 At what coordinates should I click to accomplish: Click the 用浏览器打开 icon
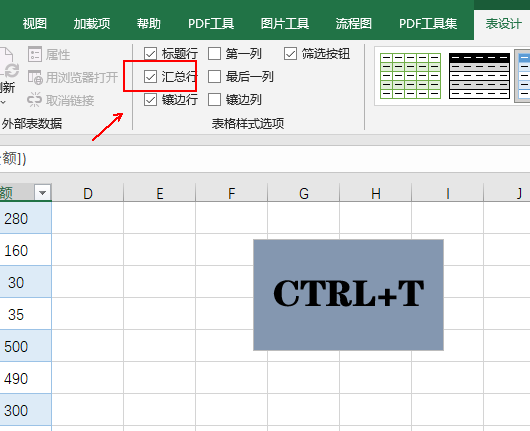(35, 77)
